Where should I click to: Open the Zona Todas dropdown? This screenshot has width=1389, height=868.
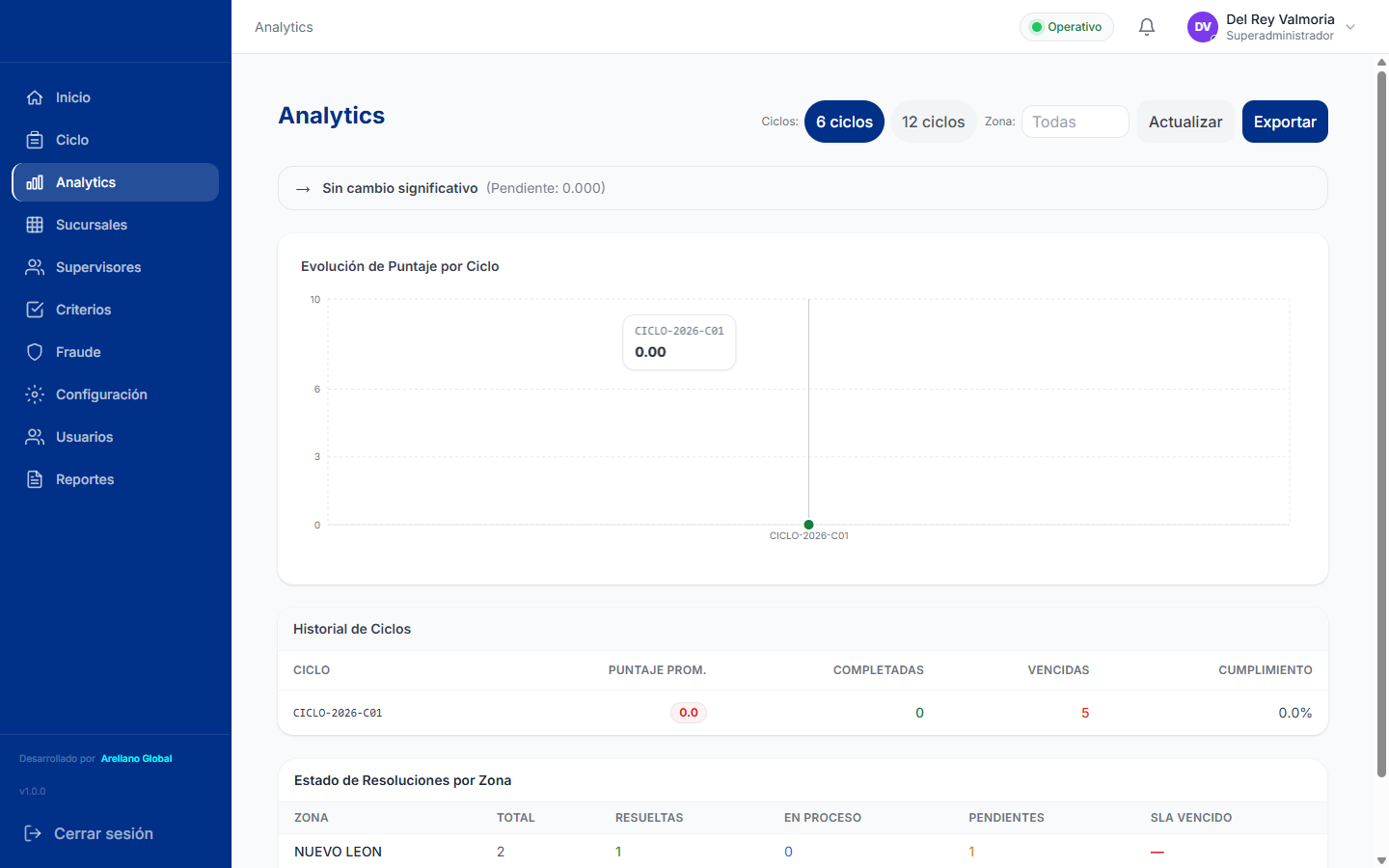[1075, 122]
